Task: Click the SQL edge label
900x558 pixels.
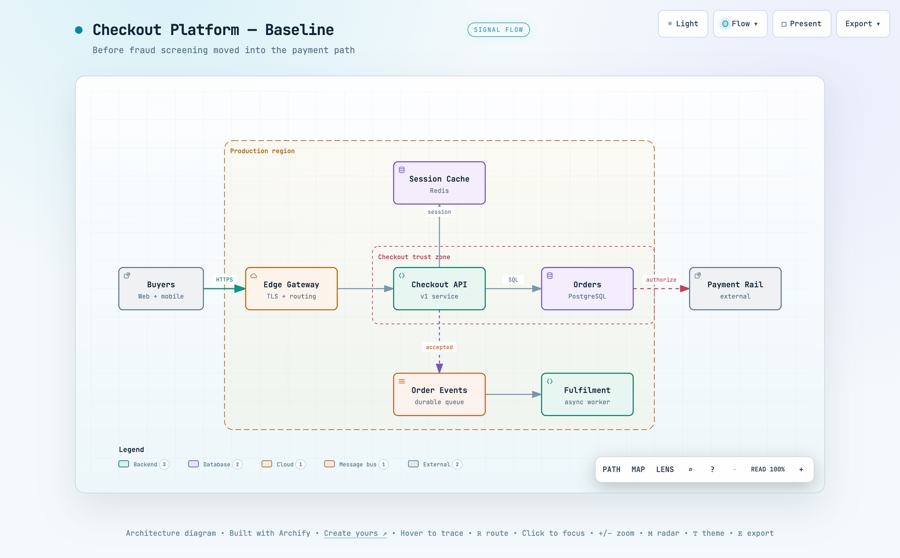Action: tap(513, 280)
